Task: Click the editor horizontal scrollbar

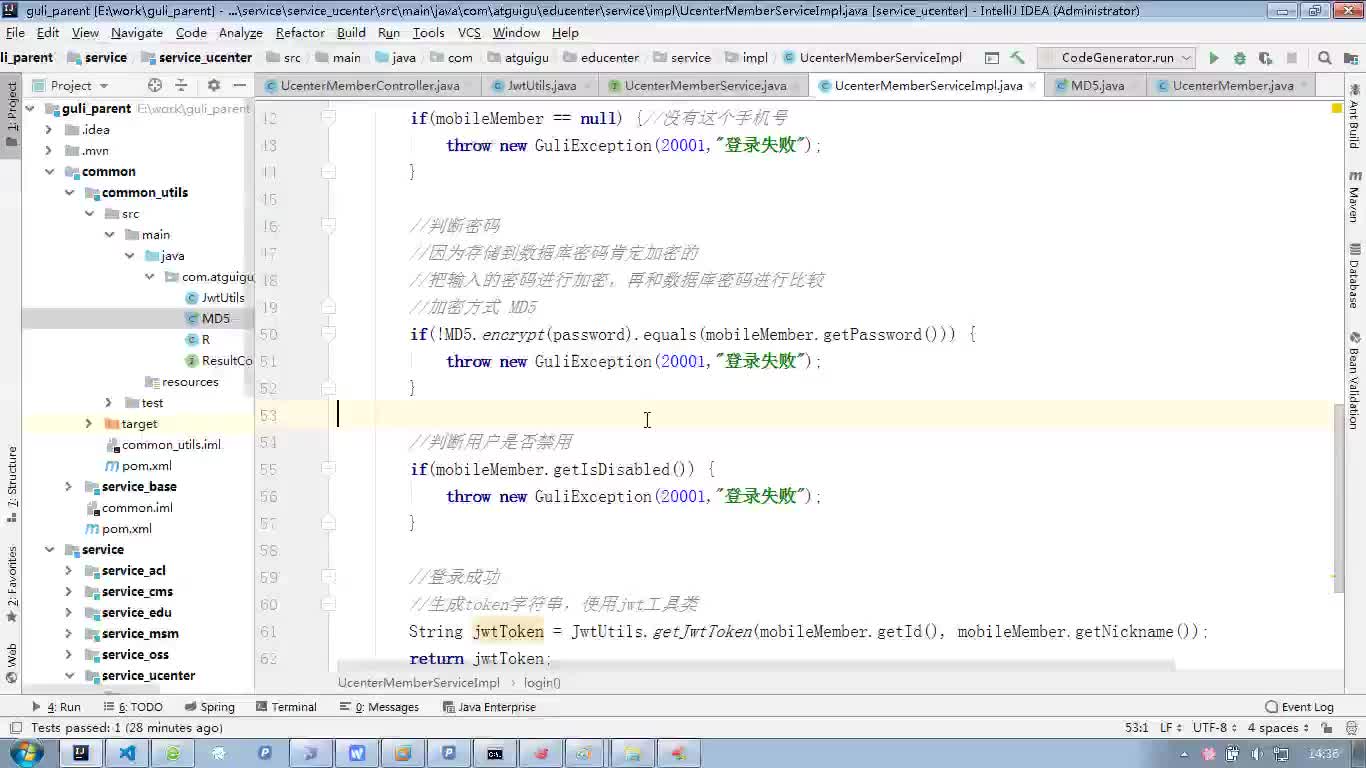Action: (x=756, y=664)
